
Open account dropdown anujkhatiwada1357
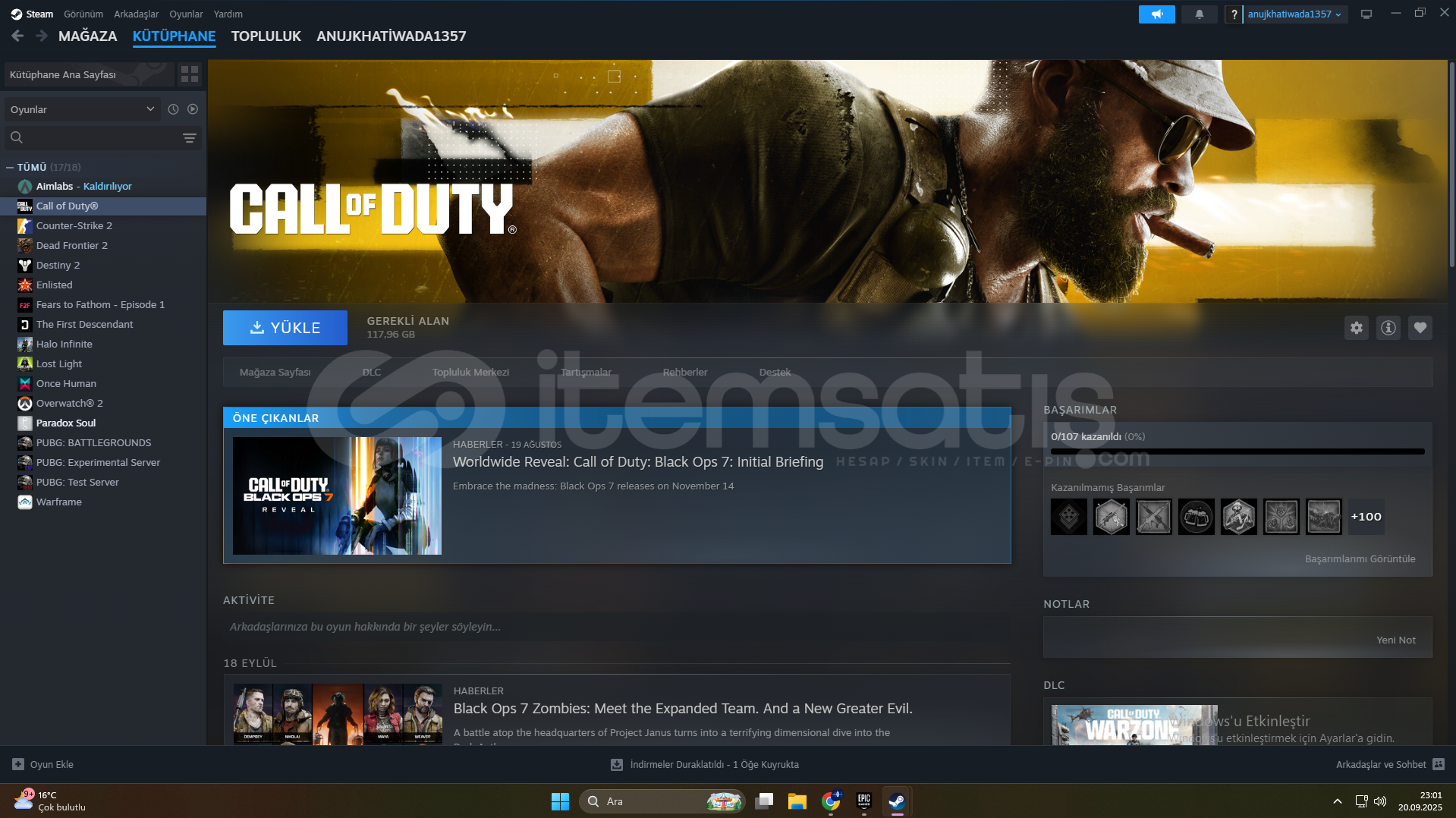click(x=1294, y=14)
